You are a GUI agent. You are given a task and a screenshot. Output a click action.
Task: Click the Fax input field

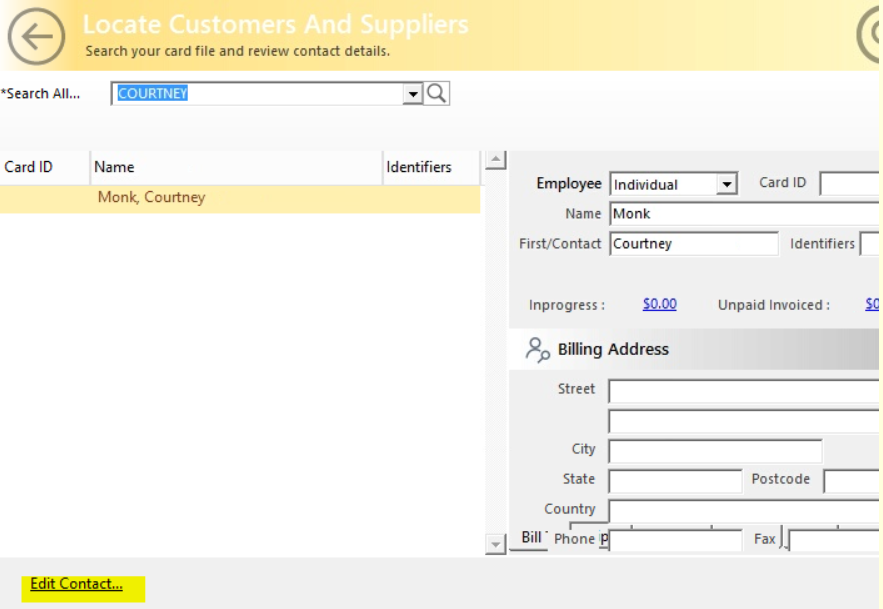tap(833, 540)
